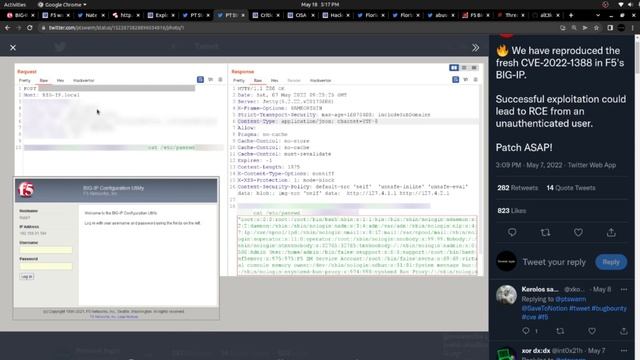640x360 pixels.
Task: Open the tab search dropdown chevron
Action: [x=598, y=15]
